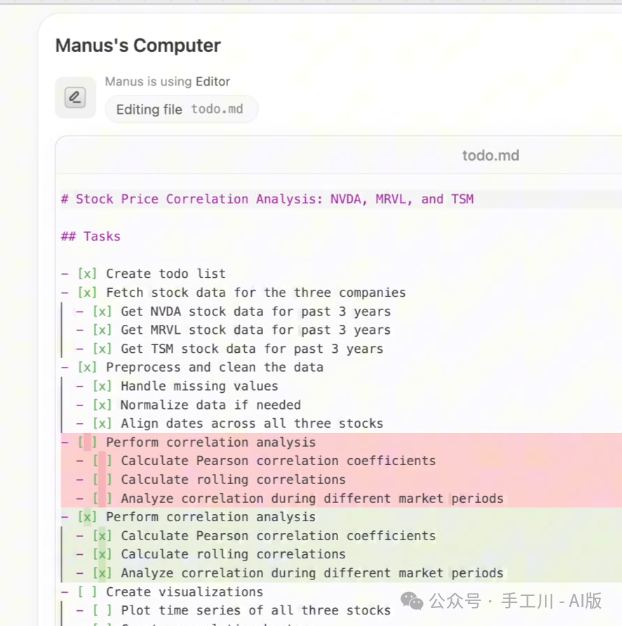Click the 'Manus's Computer' heading
The height and width of the screenshot is (626, 622).
[x=138, y=46]
